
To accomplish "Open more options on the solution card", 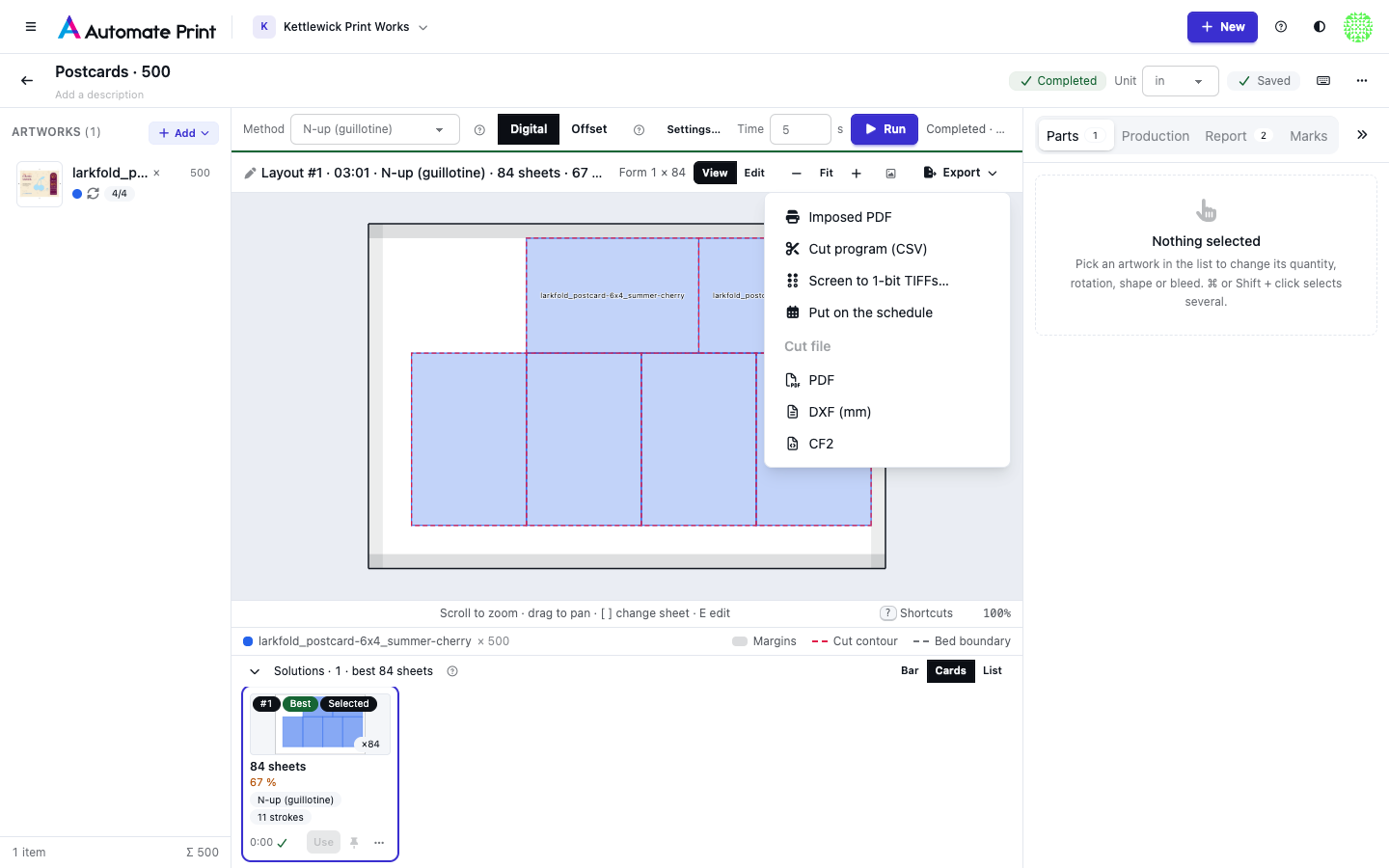I will 379,843.
